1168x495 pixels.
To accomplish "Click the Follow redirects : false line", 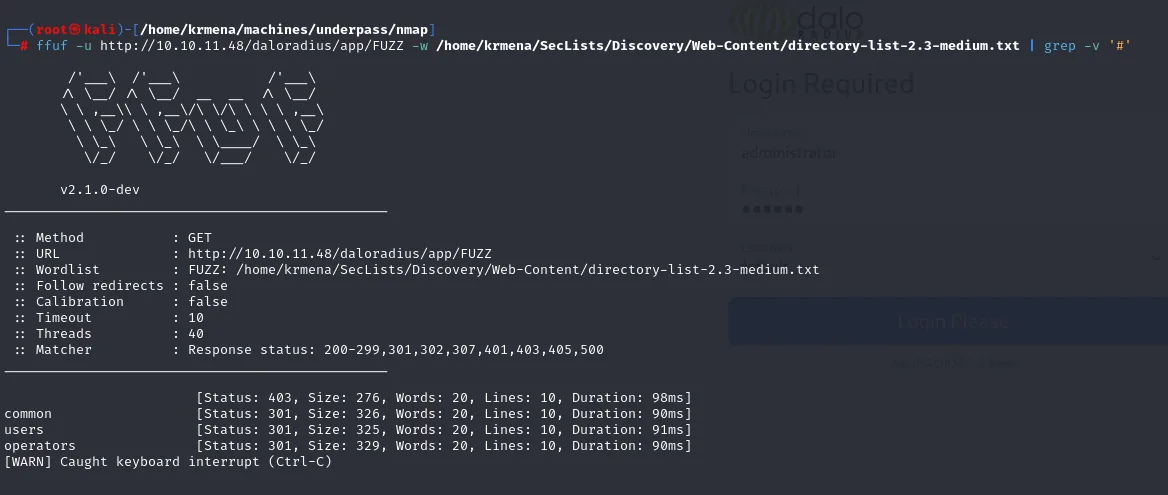I will (121, 286).
